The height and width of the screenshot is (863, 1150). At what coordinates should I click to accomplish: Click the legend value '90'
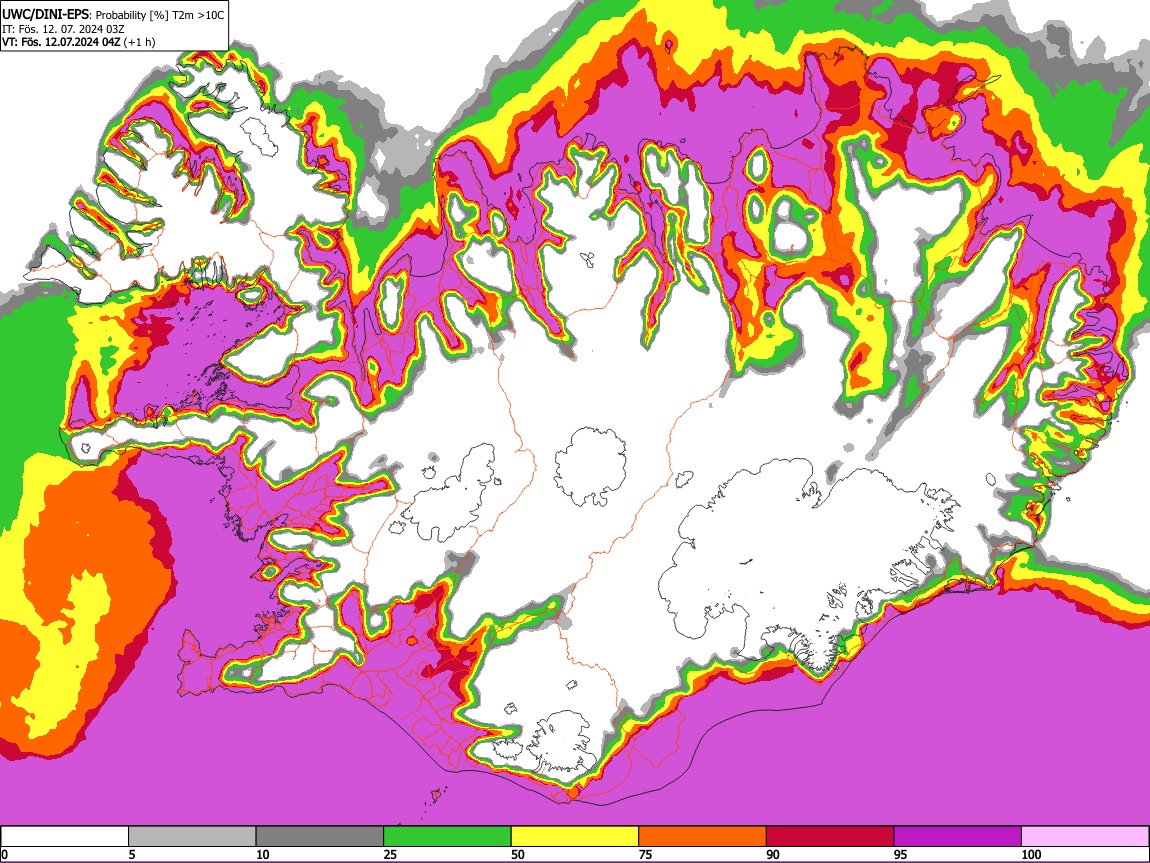click(x=773, y=854)
